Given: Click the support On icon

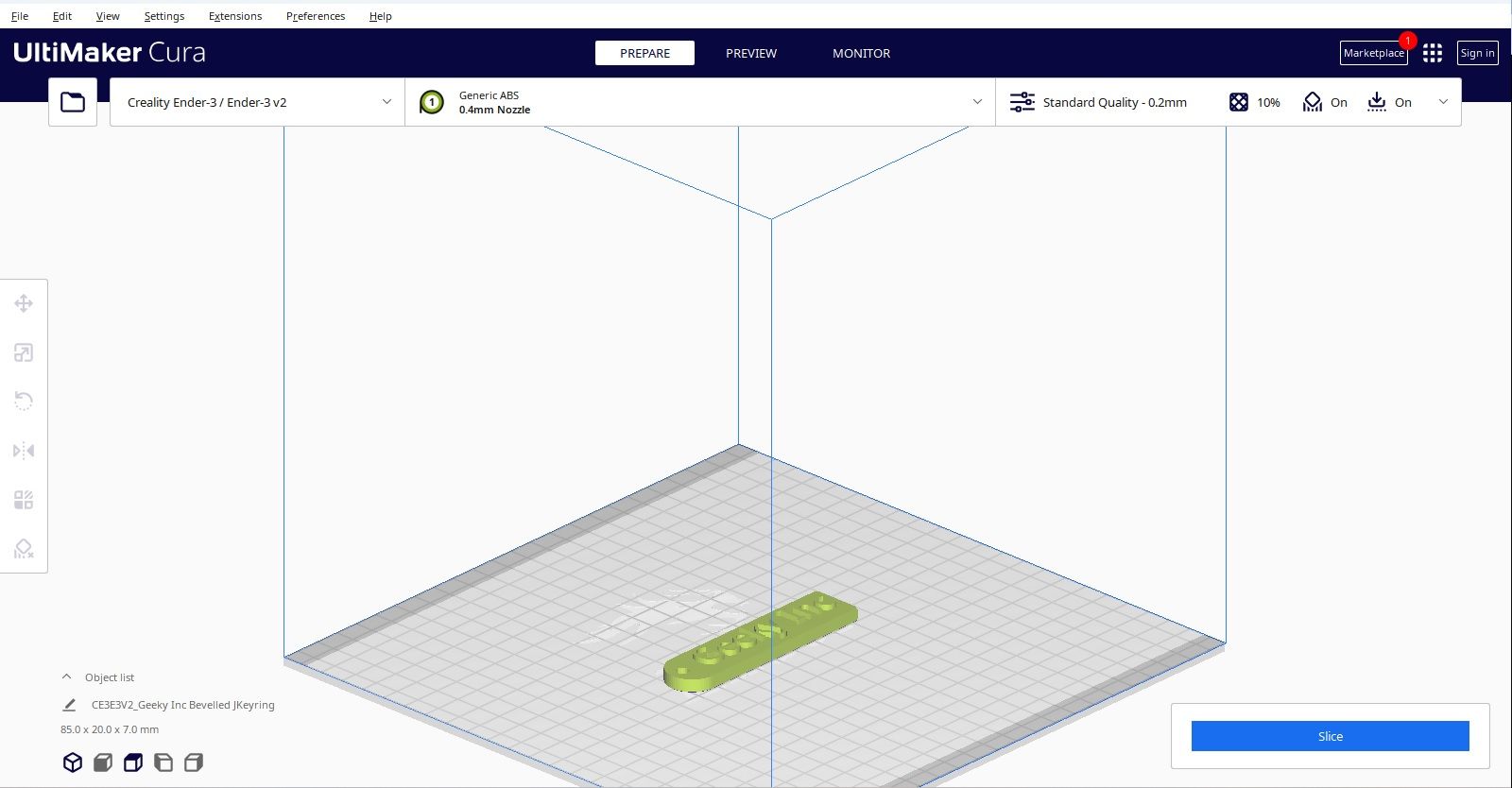Looking at the screenshot, I should pos(1313,102).
